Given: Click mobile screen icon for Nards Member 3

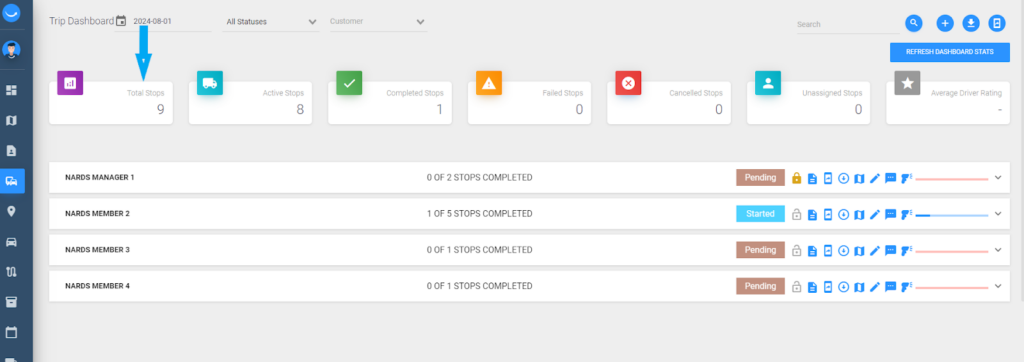Looking at the screenshot, I should [x=828, y=250].
